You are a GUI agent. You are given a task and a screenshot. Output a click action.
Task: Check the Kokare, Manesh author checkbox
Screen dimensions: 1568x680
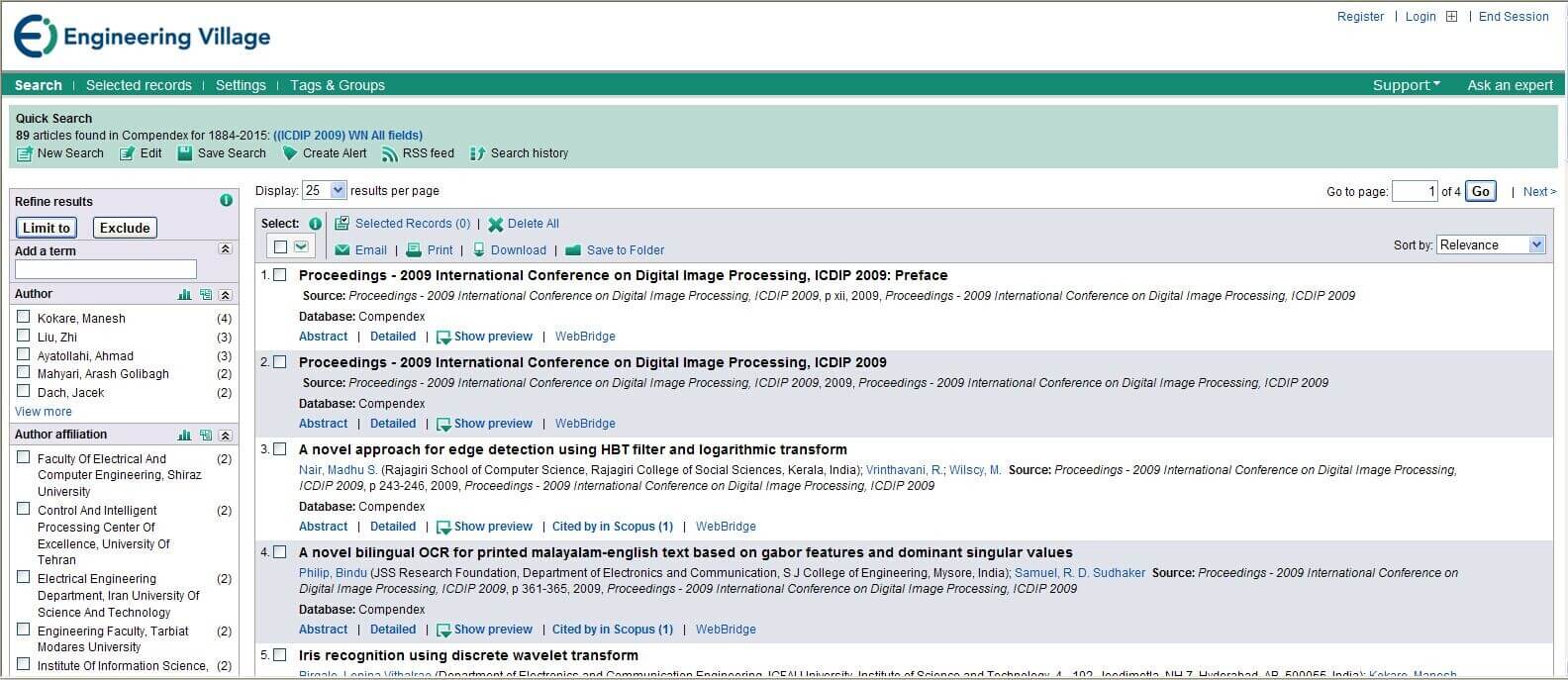24,317
